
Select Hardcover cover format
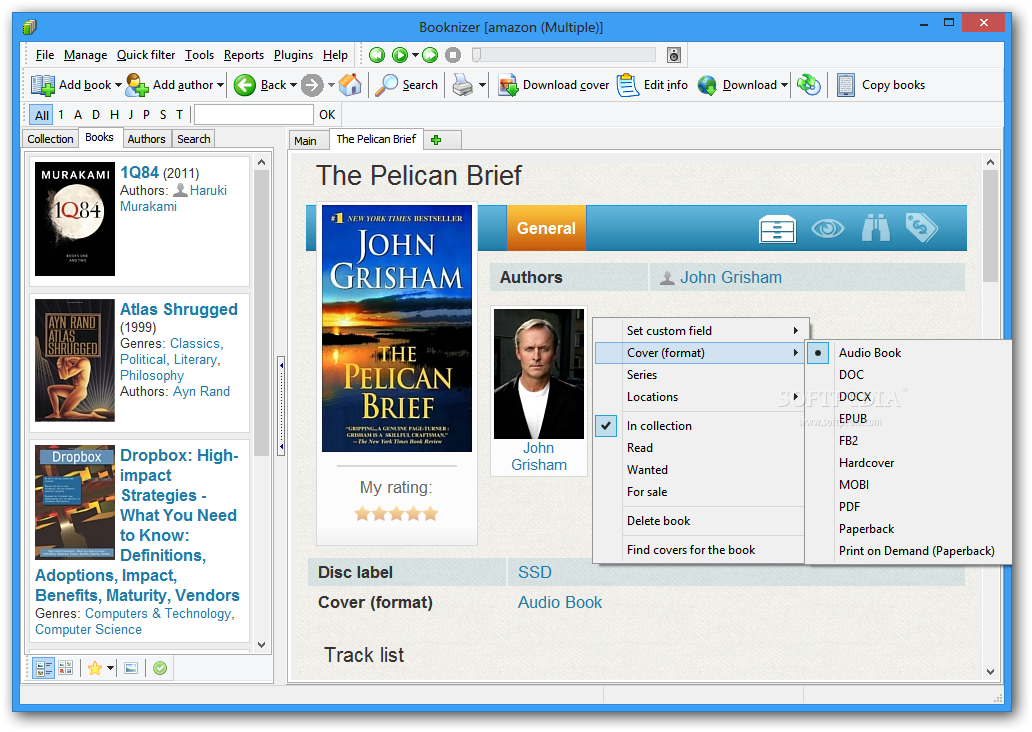coord(866,463)
